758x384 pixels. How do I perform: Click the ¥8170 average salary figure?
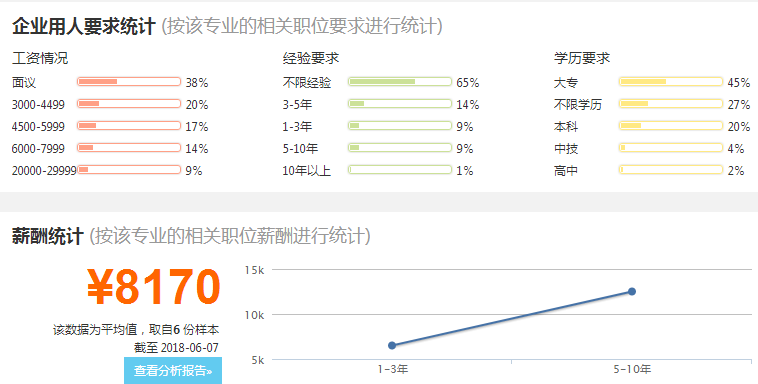pos(154,287)
